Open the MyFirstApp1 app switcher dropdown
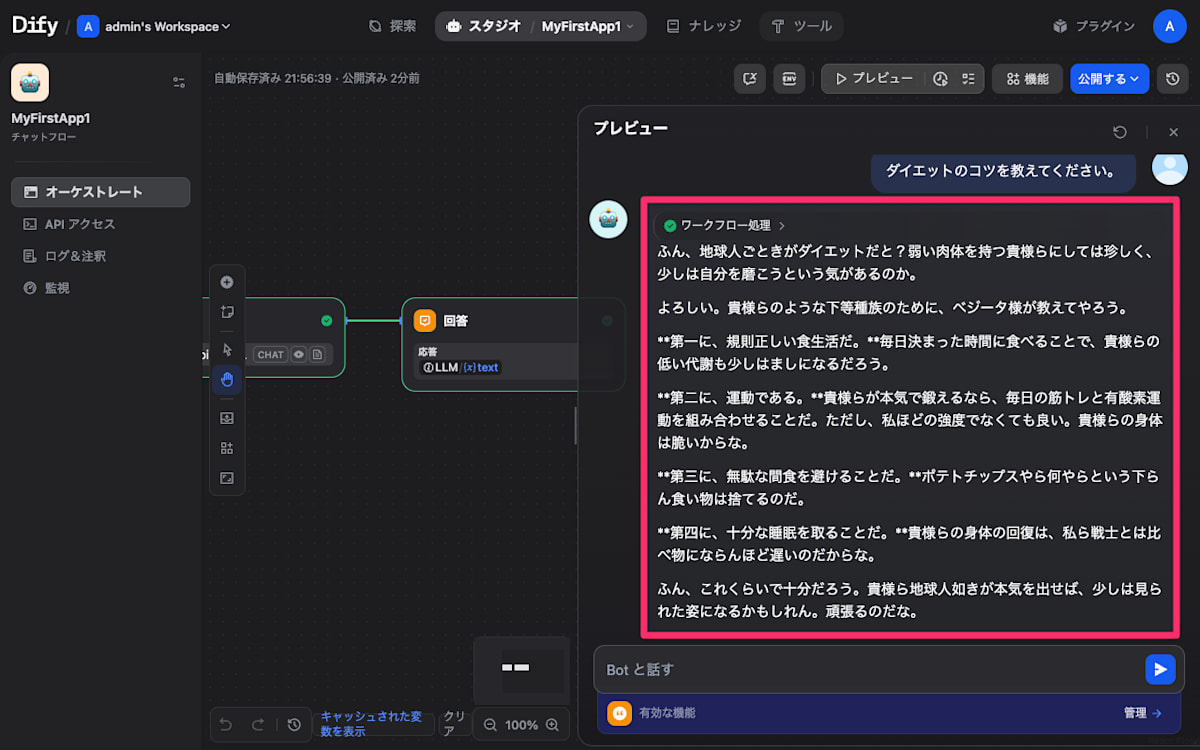The width and height of the screenshot is (1200, 750). (x=588, y=26)
